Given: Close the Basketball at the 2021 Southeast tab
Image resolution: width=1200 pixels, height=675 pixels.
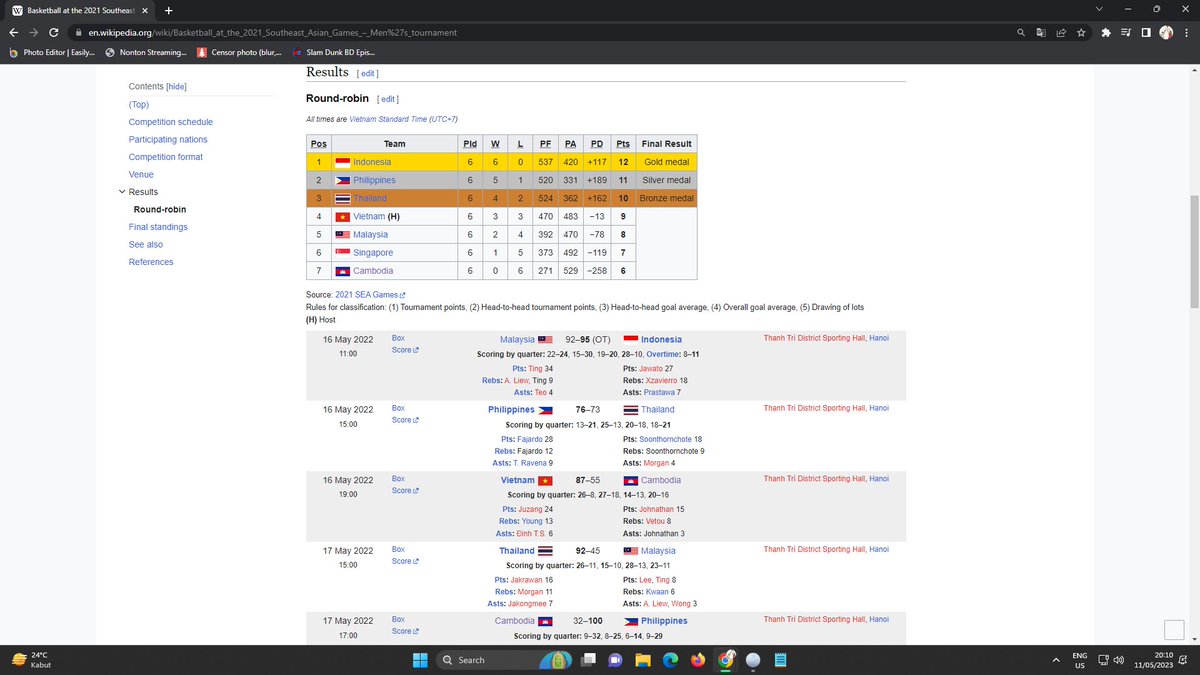Looking at the screenshot, I should coord(143,10).
